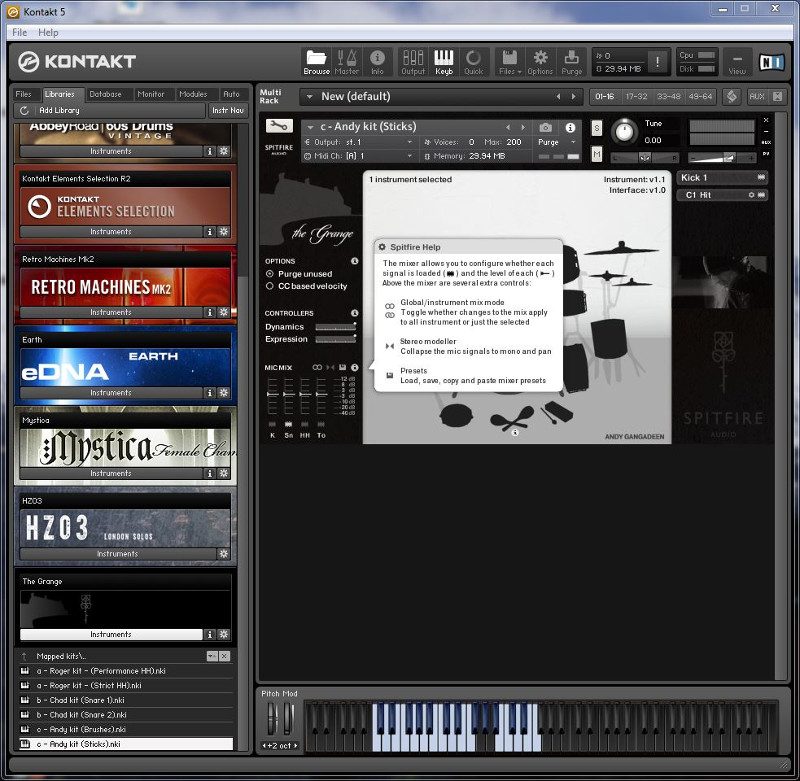The height and width of the screenshot is (781, 800).
Task: Show the Info pane
Action: click(377, 62)
